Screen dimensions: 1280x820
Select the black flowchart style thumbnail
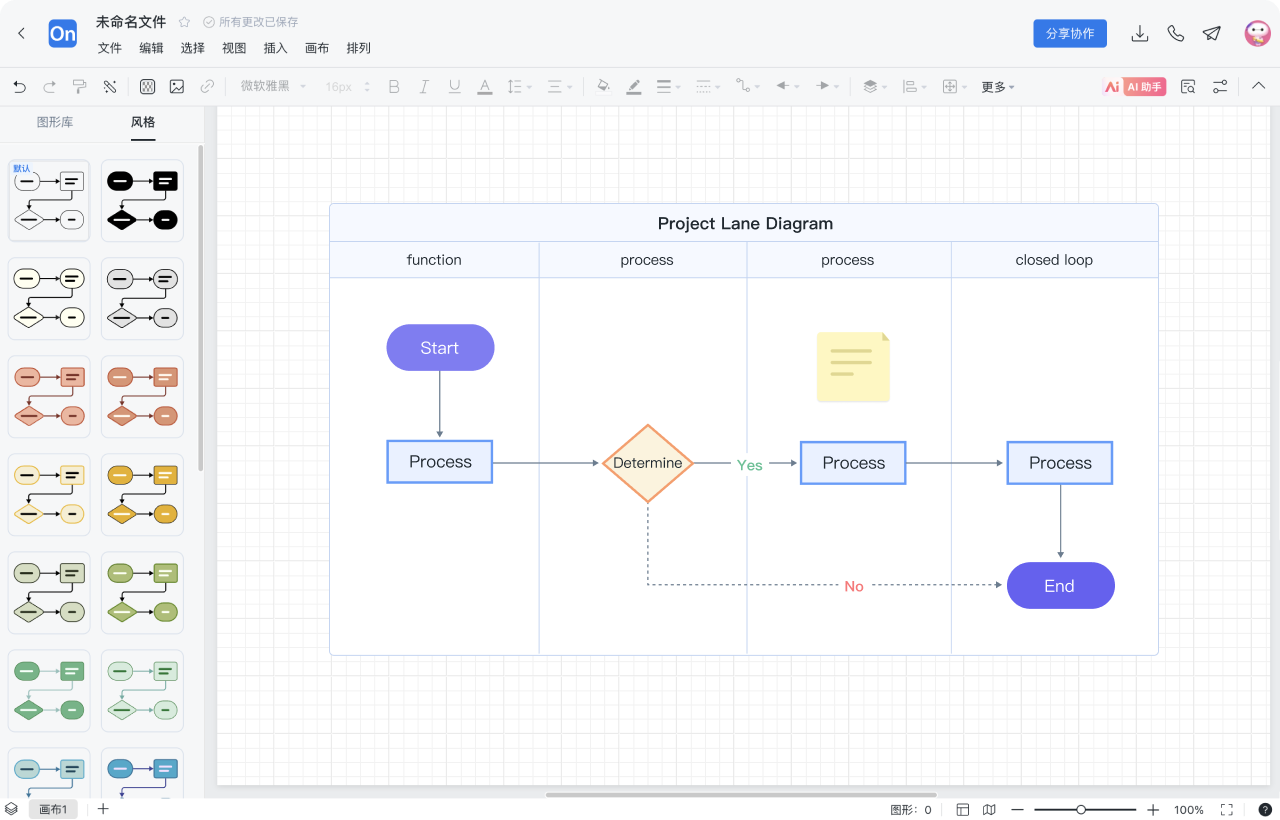pyautogui.click(x=142, y=200)
